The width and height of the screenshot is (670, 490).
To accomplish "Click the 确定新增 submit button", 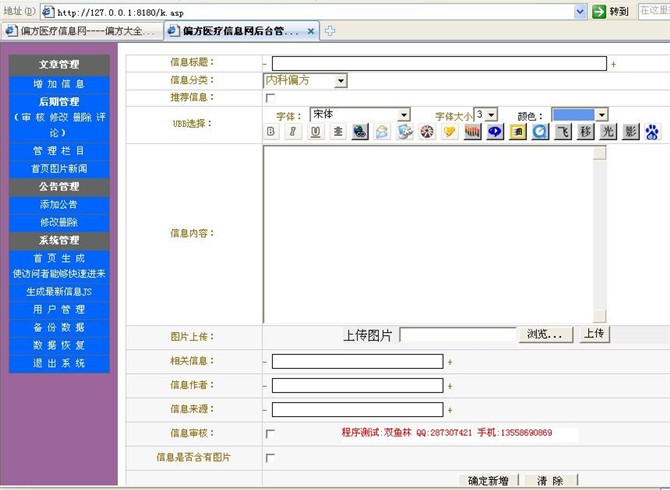I will (488, 480).
